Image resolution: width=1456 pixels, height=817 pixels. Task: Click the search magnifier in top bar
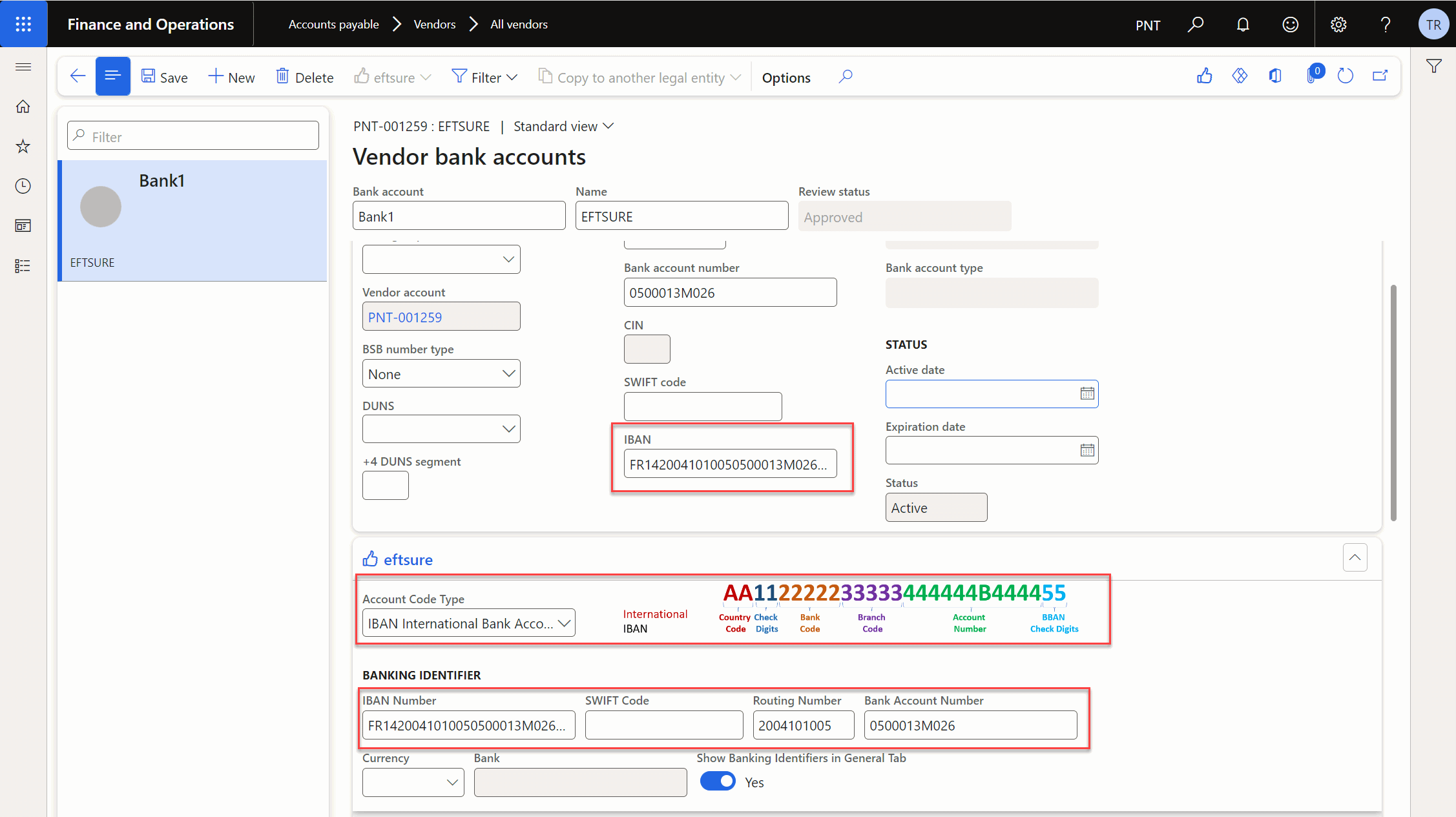1196,25
